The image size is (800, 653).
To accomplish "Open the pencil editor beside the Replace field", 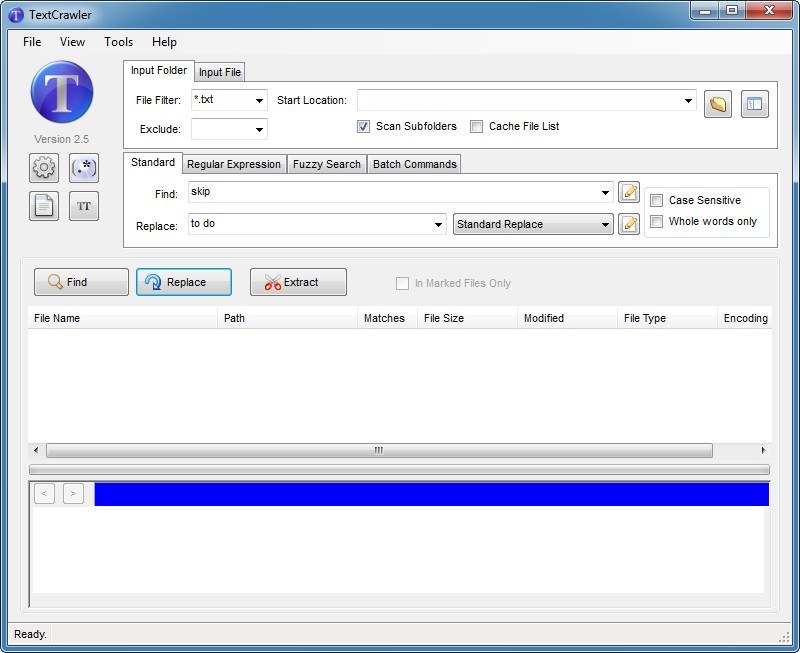I will [x=629, y=223].
